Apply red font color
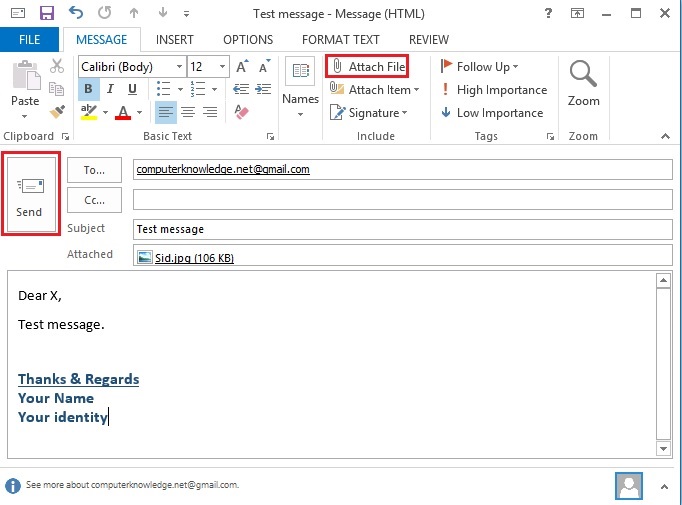Viewport: 682px width, 505px height. [x=124, y=112]
